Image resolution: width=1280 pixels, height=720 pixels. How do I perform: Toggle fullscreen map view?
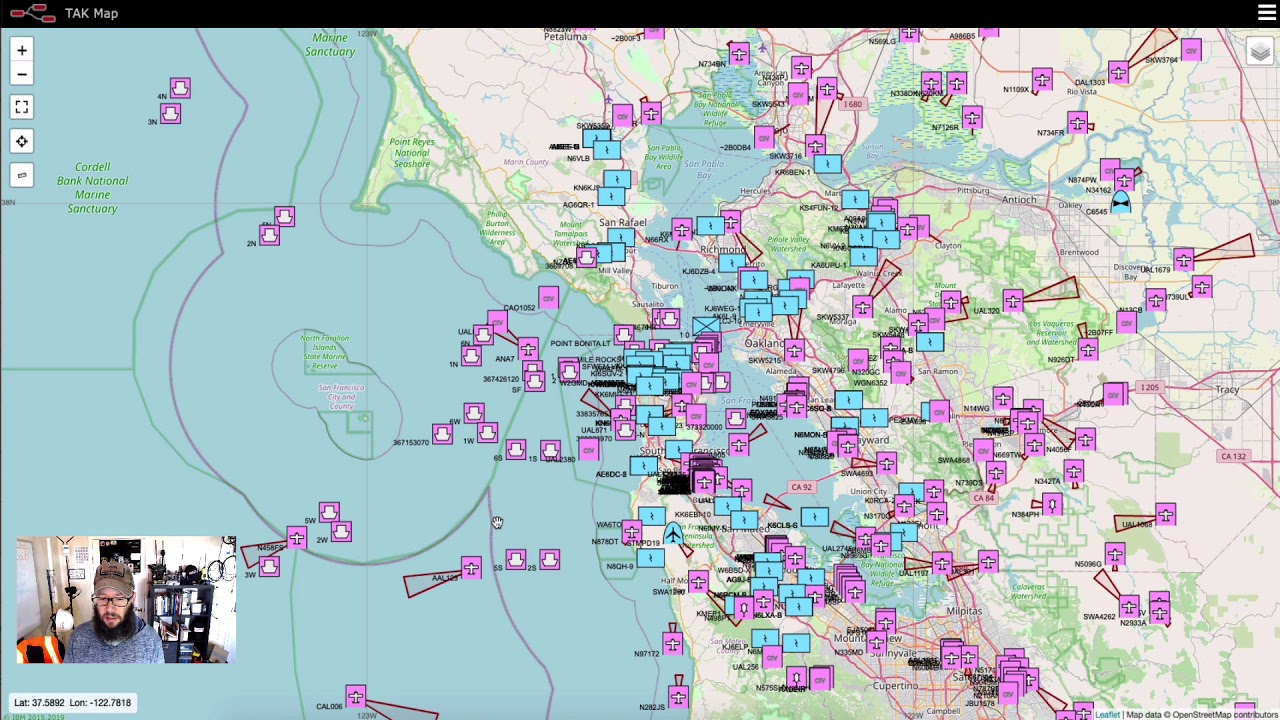click(21, 107)
